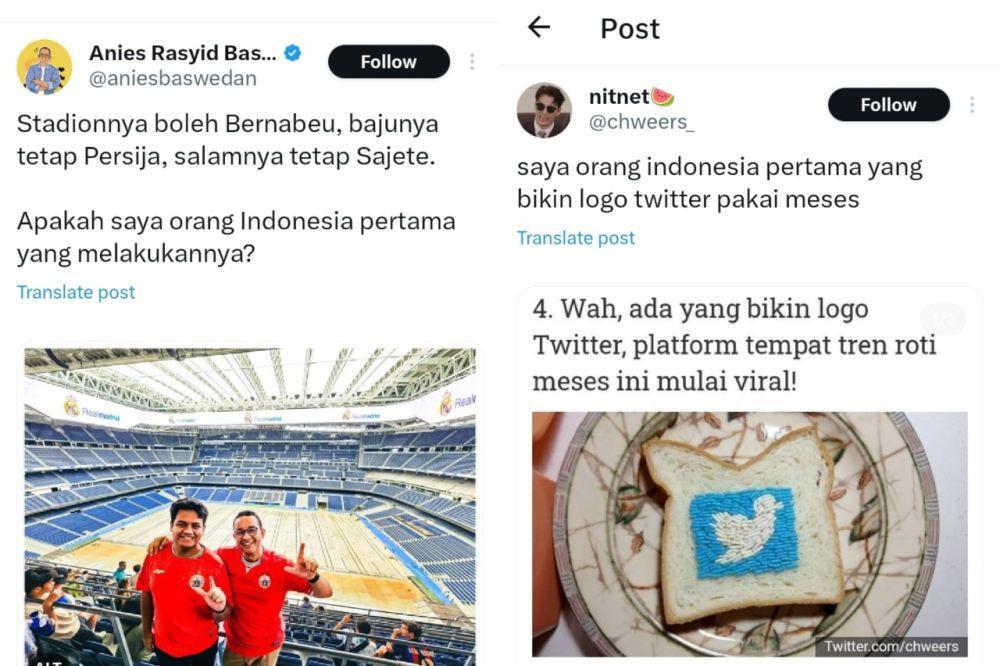Open Anies Rasyid Baswedan's profile avatar

tap(44, 66)
